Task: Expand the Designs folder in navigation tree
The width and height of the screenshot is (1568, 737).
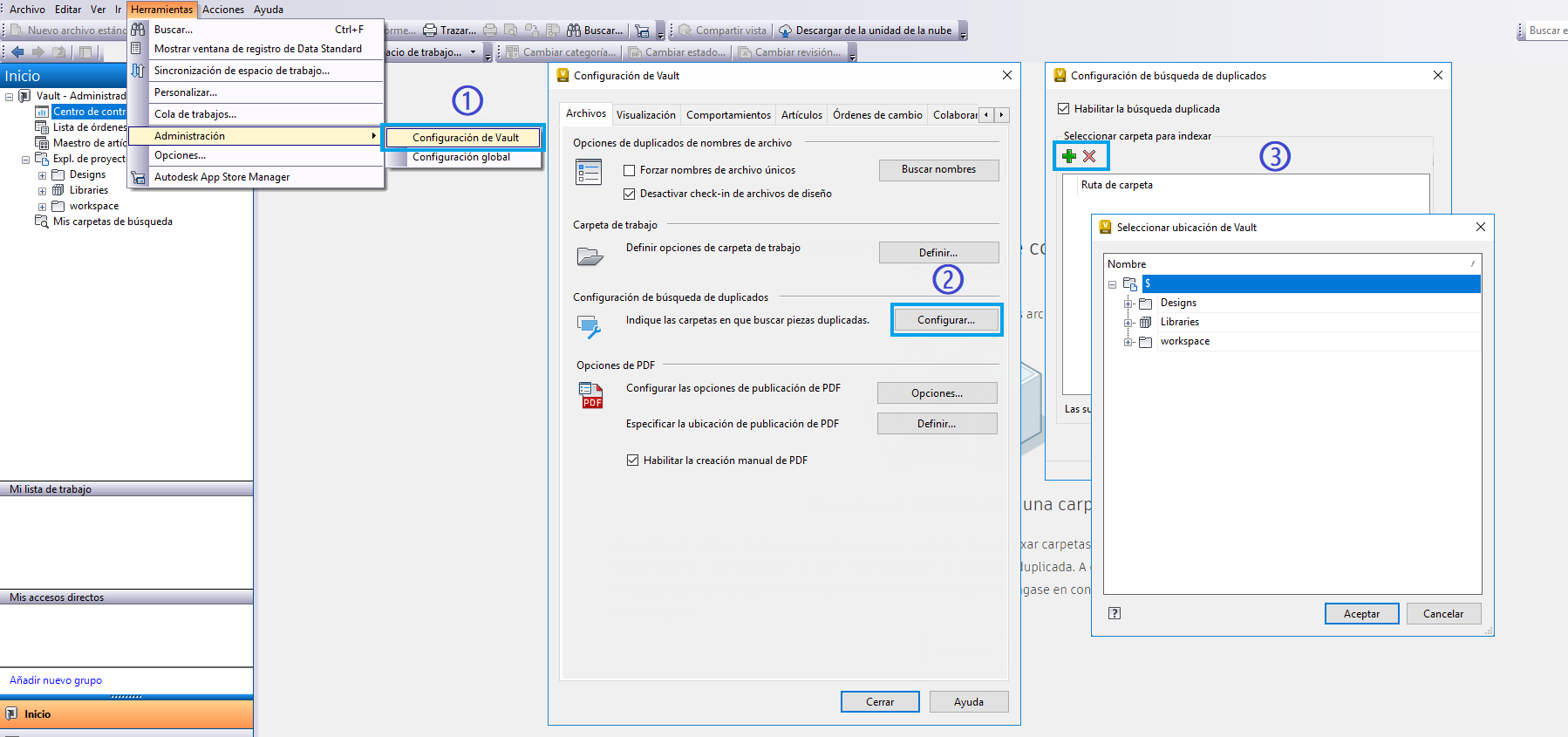Action: [42, 175]
